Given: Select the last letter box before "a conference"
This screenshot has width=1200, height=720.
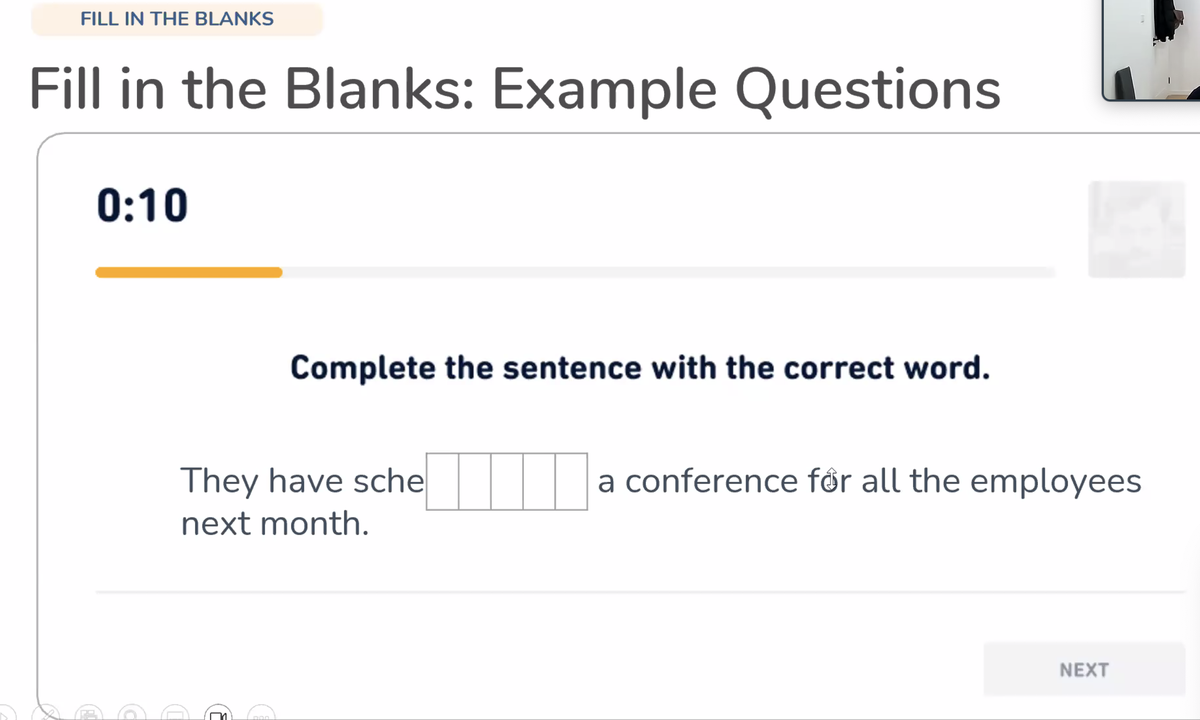Looking at the screenshot, I should 571,482.
